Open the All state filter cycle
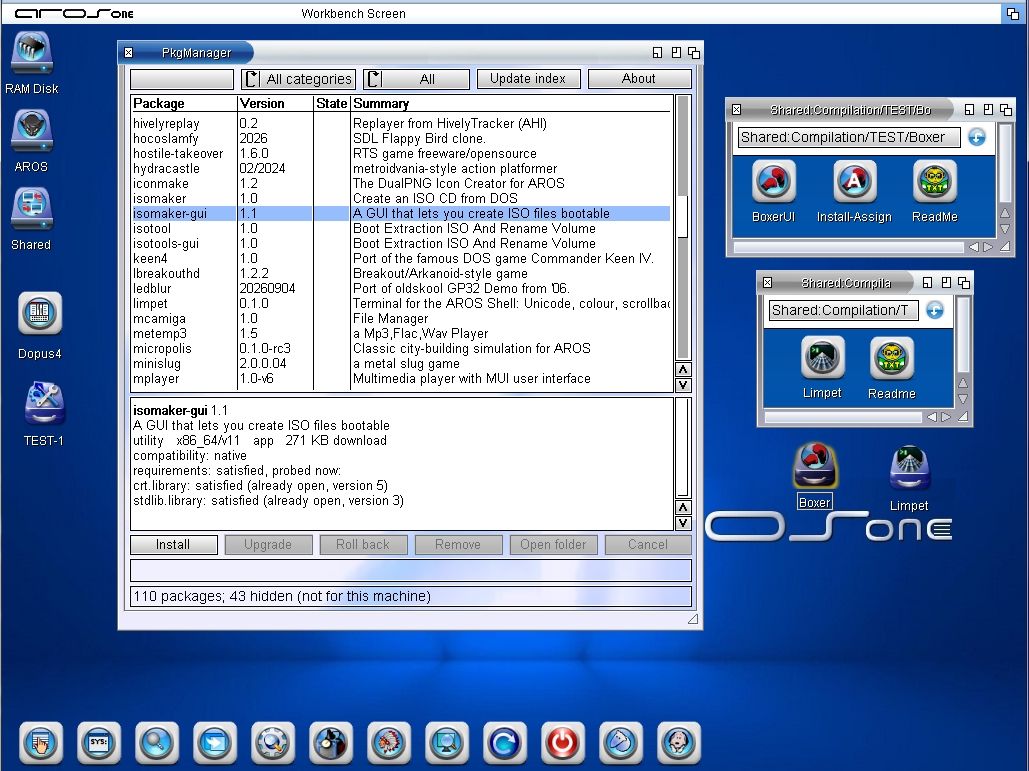This screenshot has width=1029, height=771. pos(416,79)
